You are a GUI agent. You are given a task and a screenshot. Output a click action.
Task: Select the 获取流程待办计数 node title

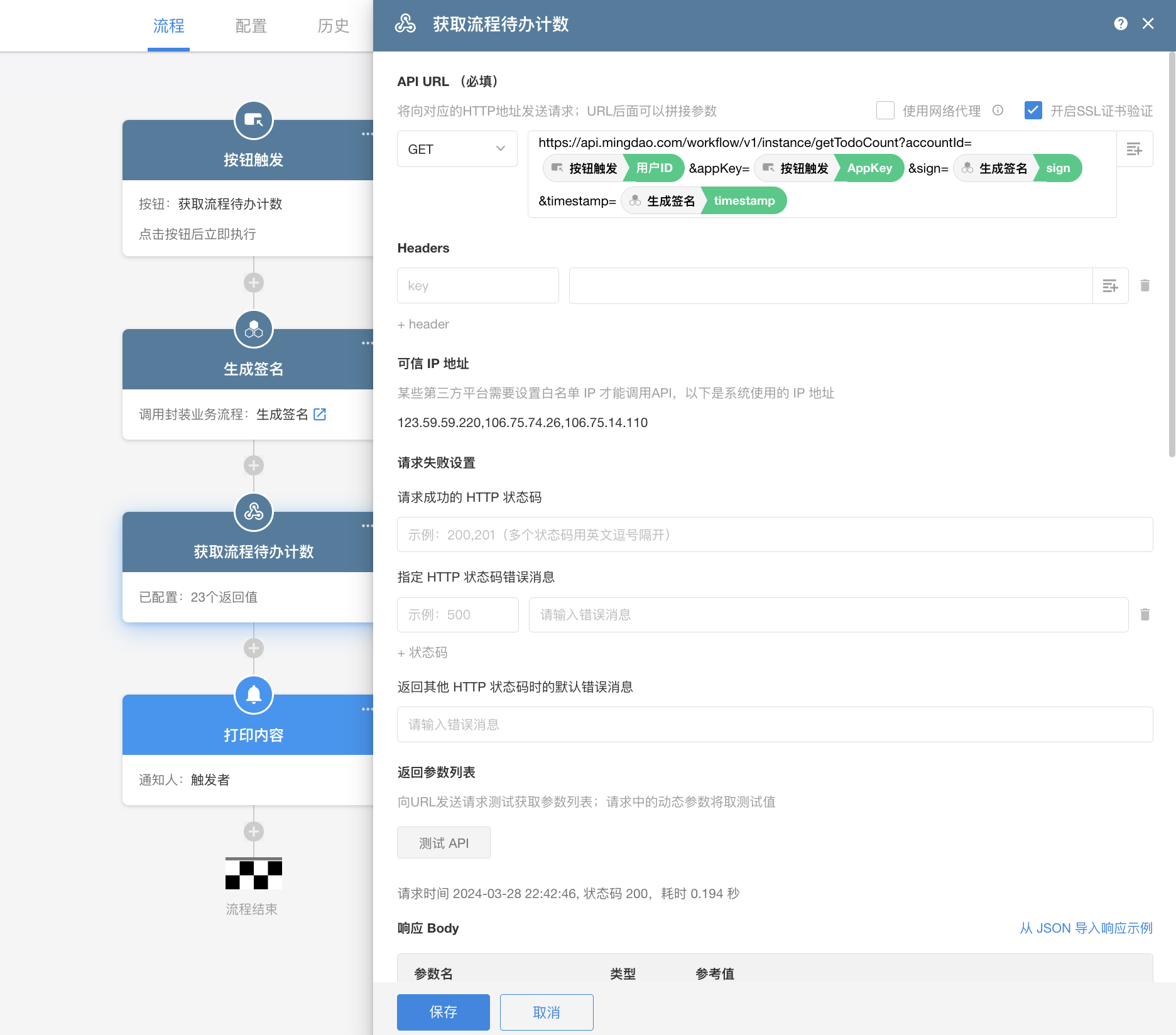[x=254, y=552]
